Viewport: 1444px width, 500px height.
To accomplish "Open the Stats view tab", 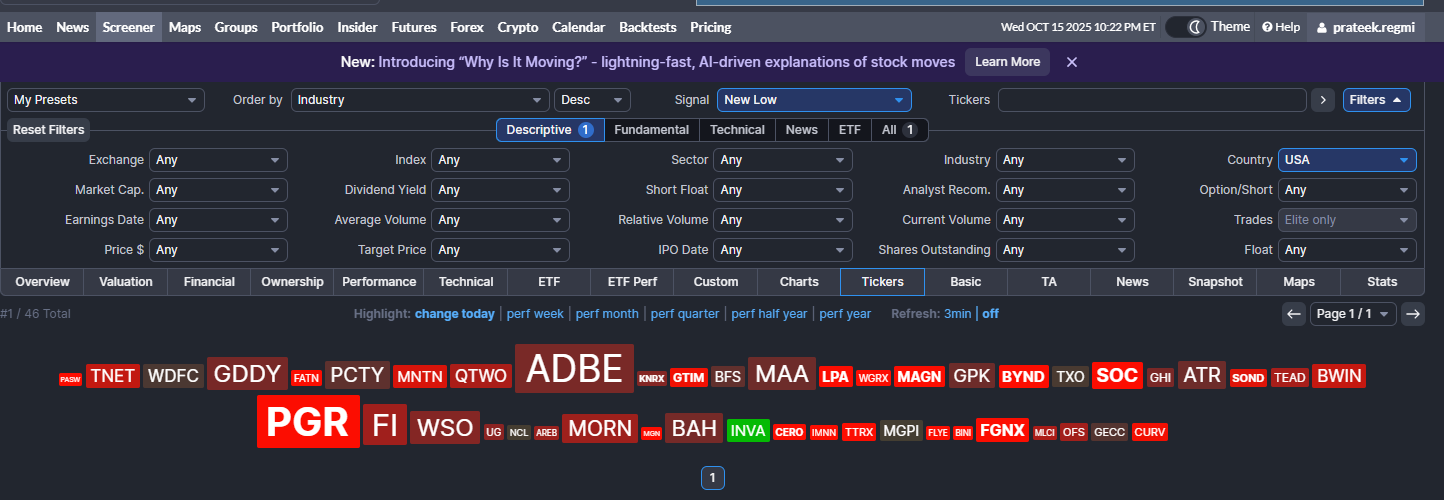I will [1382, 282].
